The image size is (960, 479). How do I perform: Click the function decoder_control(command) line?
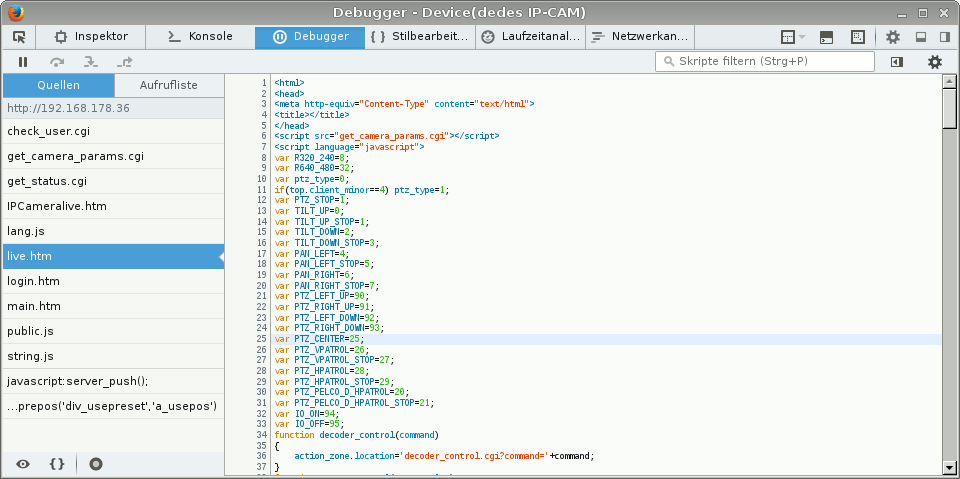pyautogui.click(x=356, y=435)
